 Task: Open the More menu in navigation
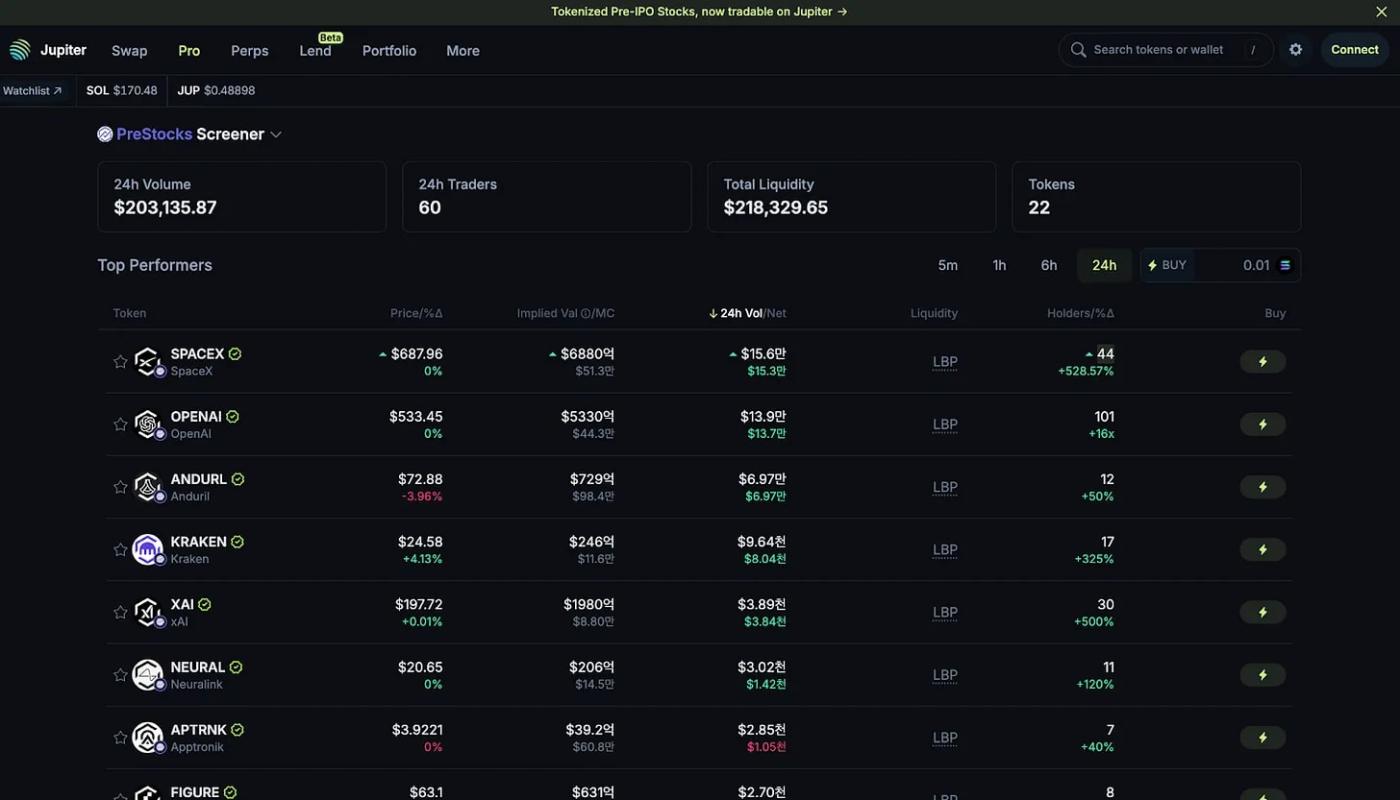click(463, 50)
